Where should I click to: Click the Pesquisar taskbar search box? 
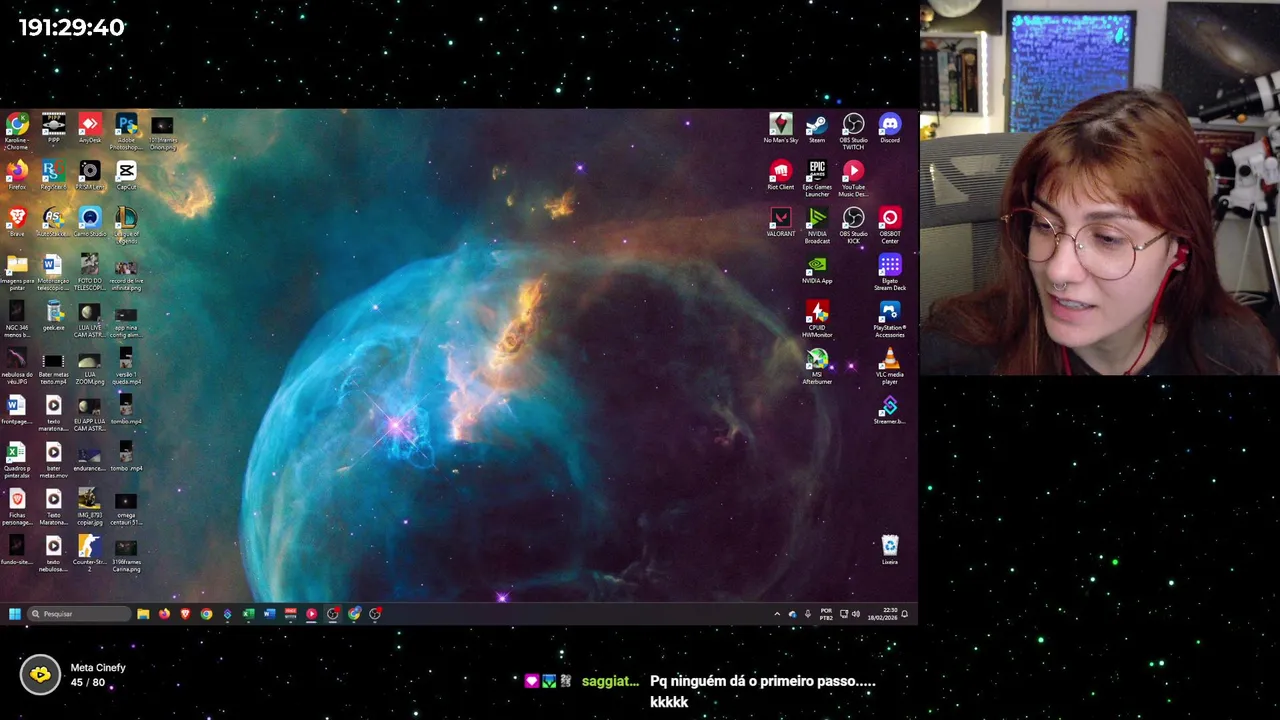[79, 614]
